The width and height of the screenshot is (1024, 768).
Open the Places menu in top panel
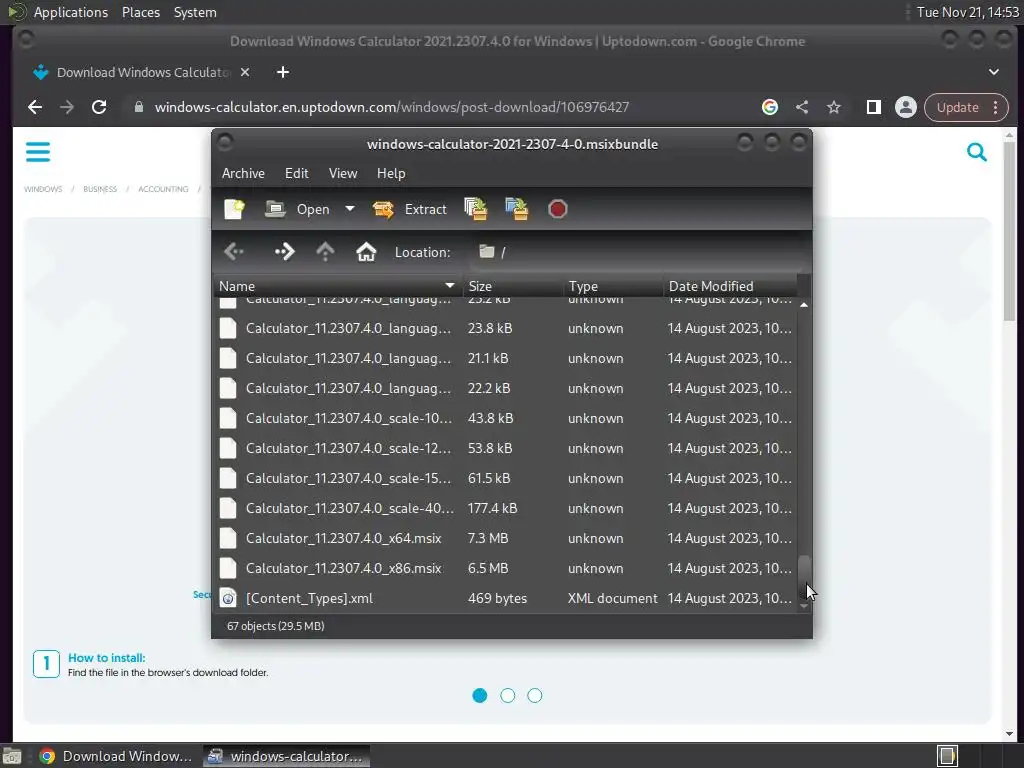tap(141, 12)
